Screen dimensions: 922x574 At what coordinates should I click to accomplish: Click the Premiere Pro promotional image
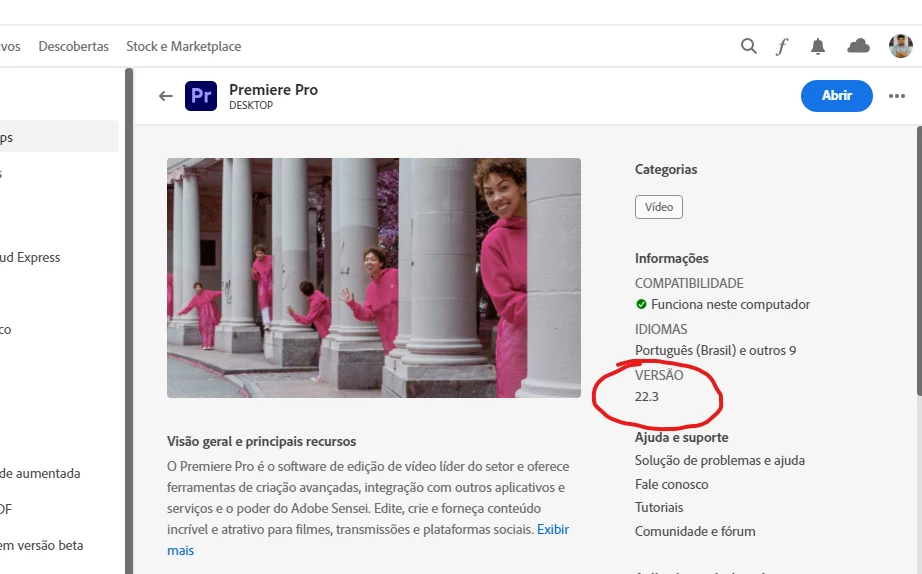(x=374, y=278)
